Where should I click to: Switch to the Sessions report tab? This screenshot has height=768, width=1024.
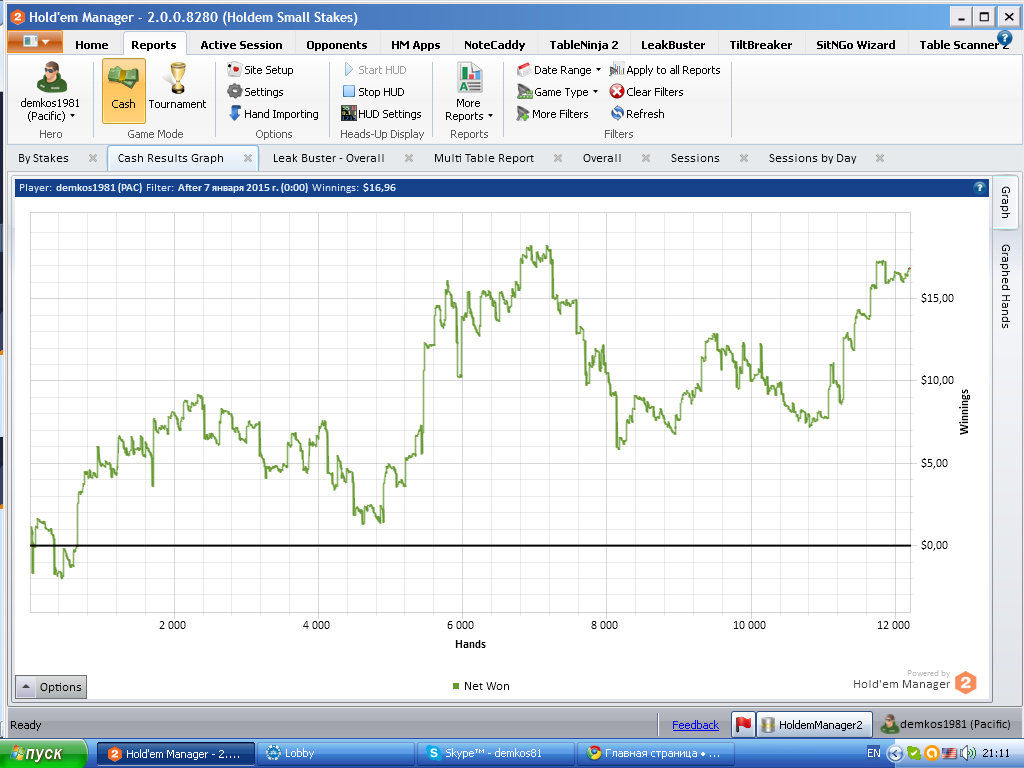(695, 158)
